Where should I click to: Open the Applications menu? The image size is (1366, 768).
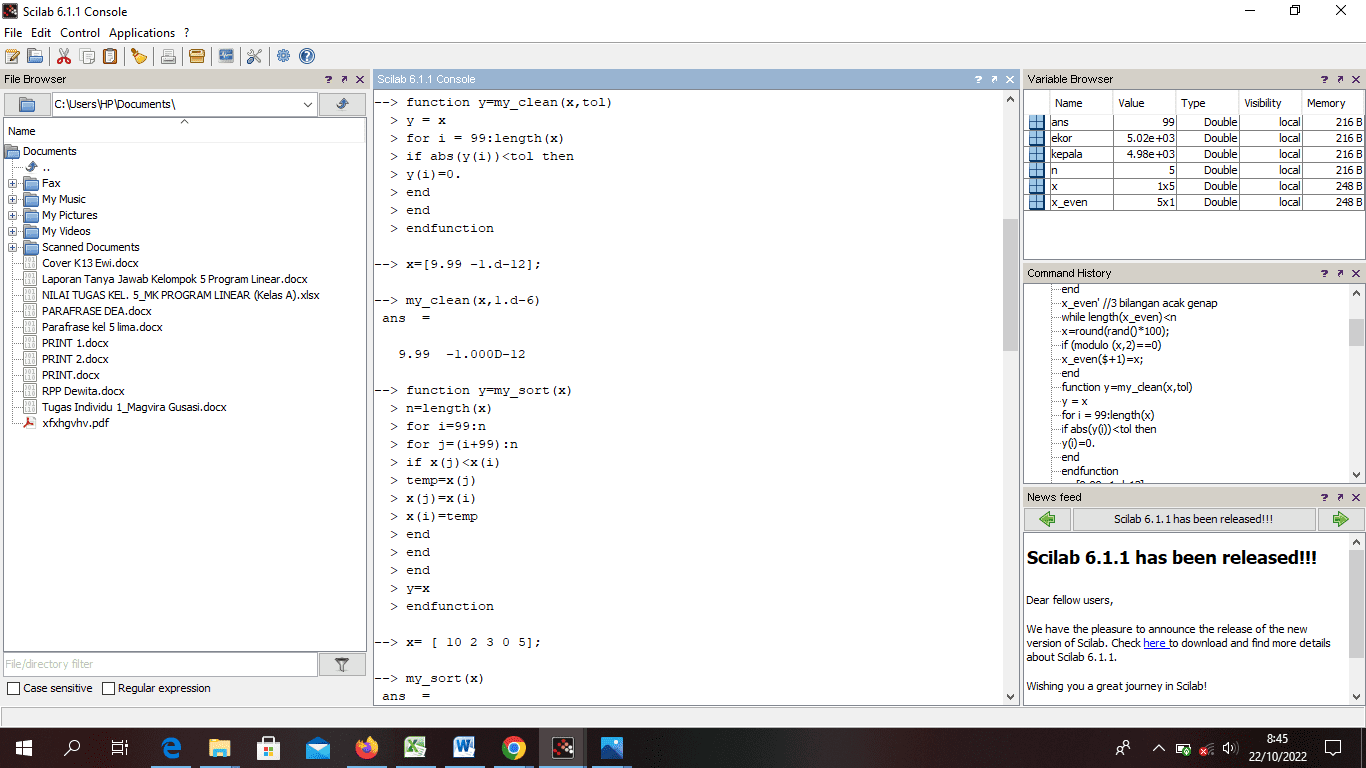pos(142,33)
